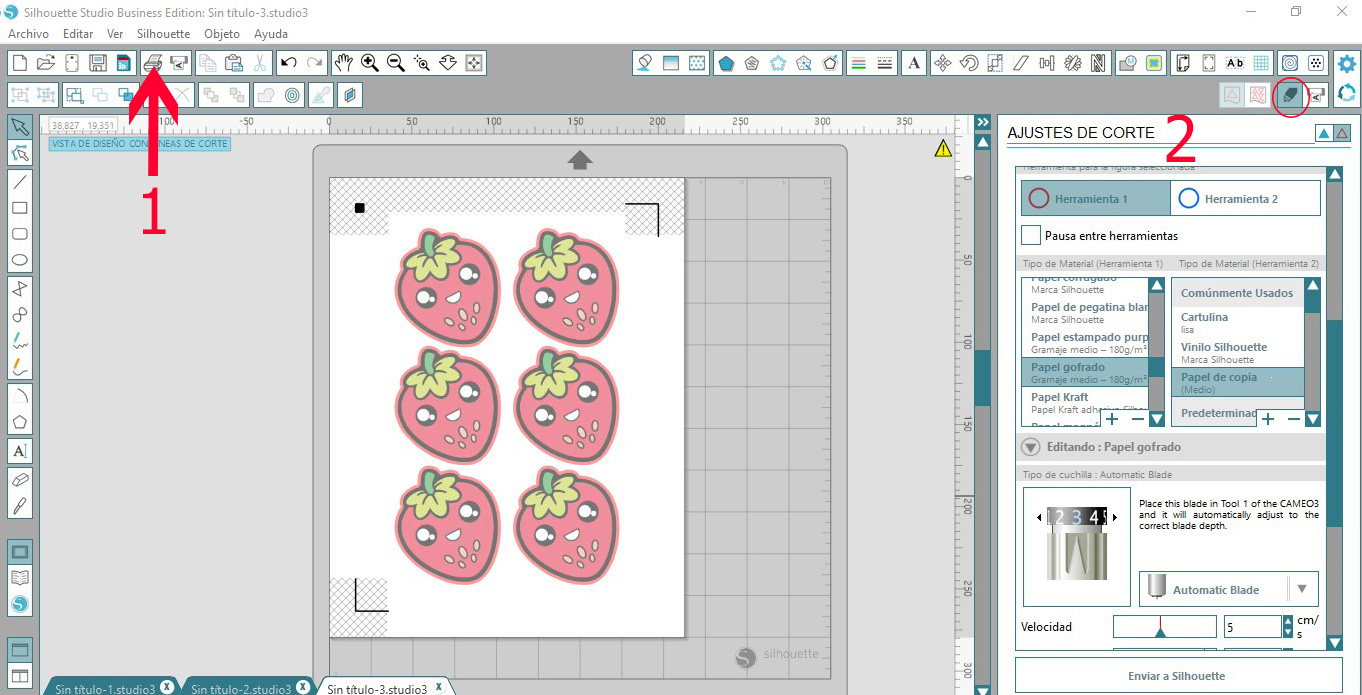Zoom in with the plus magnifier

click(370, 63)
